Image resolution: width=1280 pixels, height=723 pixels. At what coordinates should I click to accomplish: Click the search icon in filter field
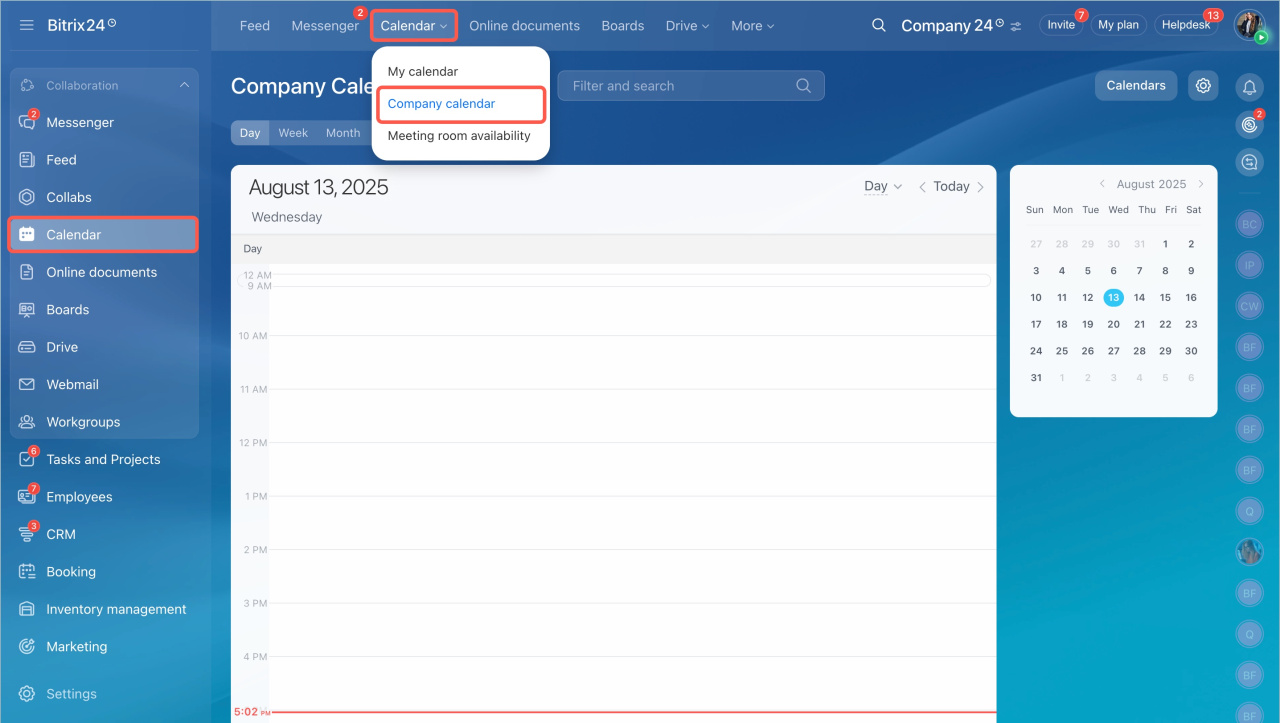(x=803, y=86)
